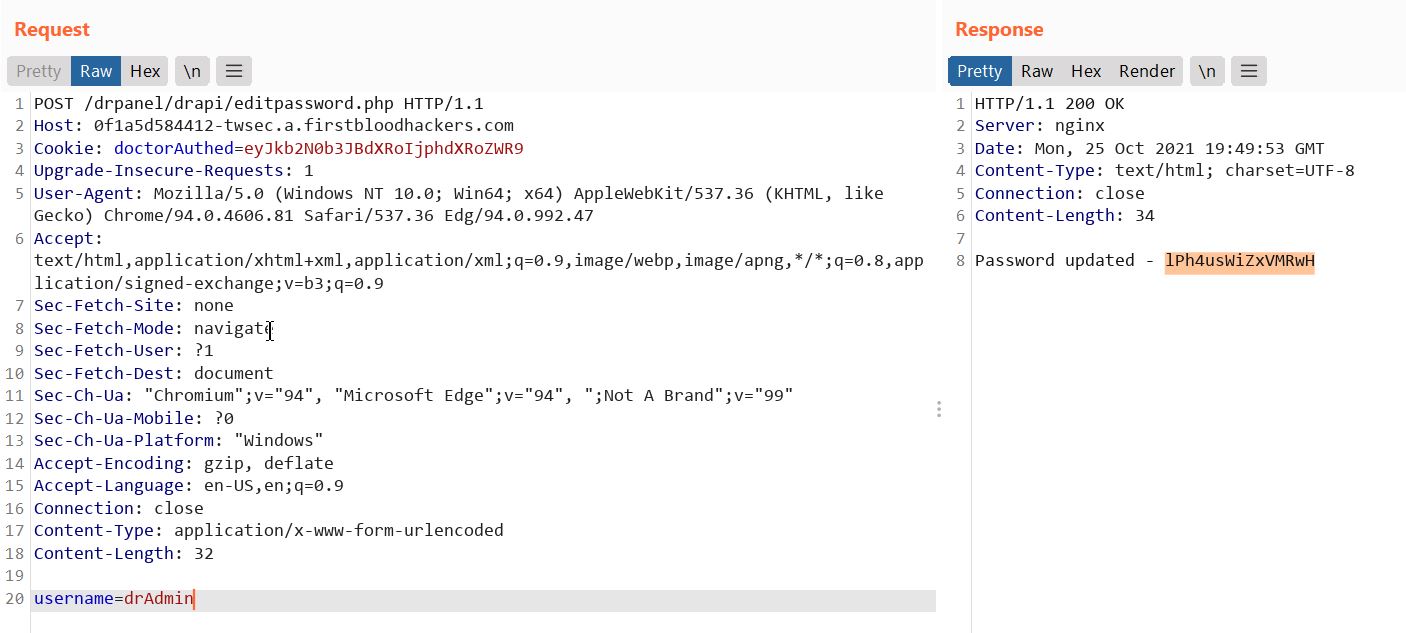The width and height of the screenshot is (1406, 633).
Task: Click the Server: nginx response header
Action: coord(1040,126)
